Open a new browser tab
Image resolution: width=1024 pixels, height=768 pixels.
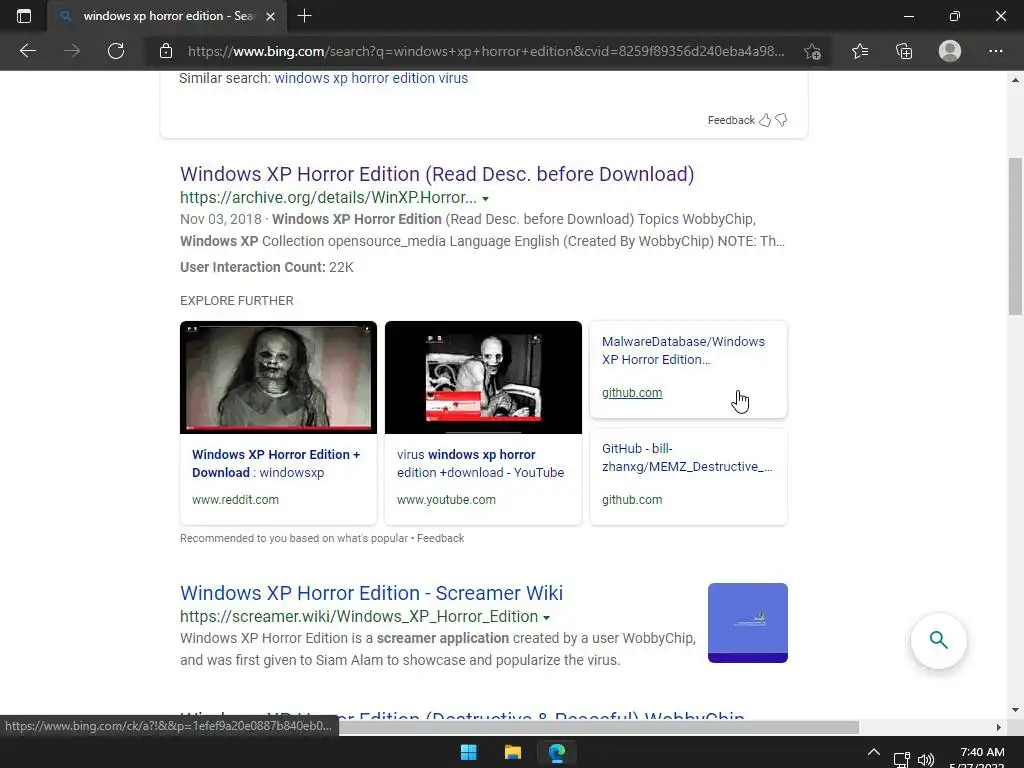tap(304, 16)
